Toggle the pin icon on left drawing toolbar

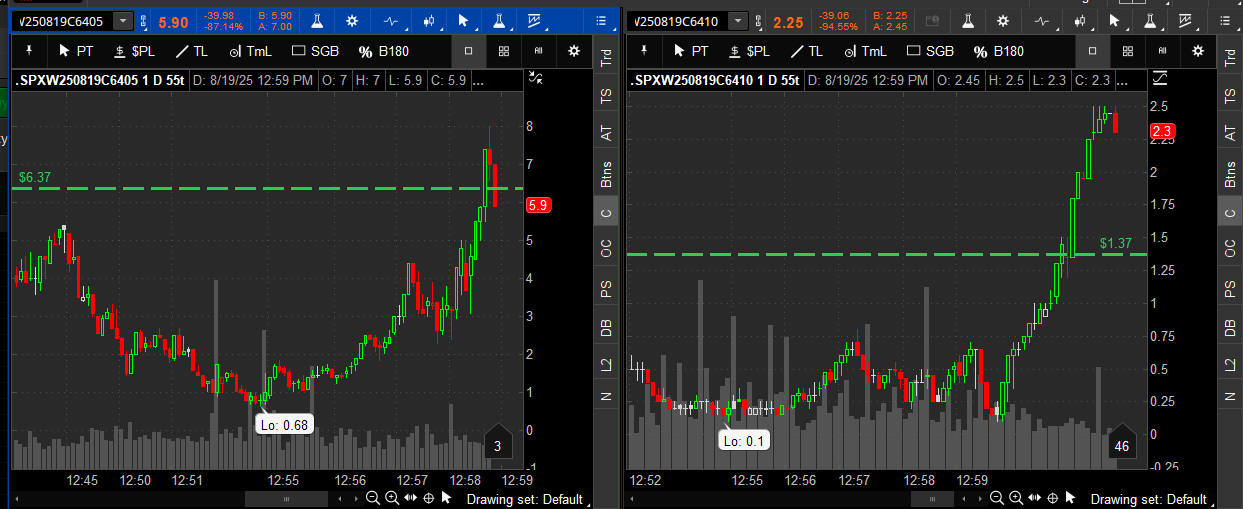(x=28, y=51)
